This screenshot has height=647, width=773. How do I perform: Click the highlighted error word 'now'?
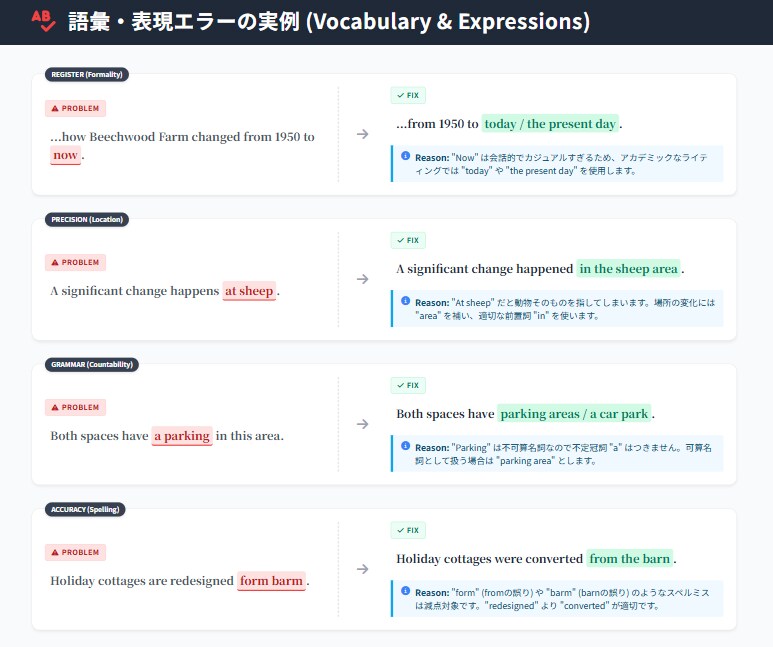65,155
